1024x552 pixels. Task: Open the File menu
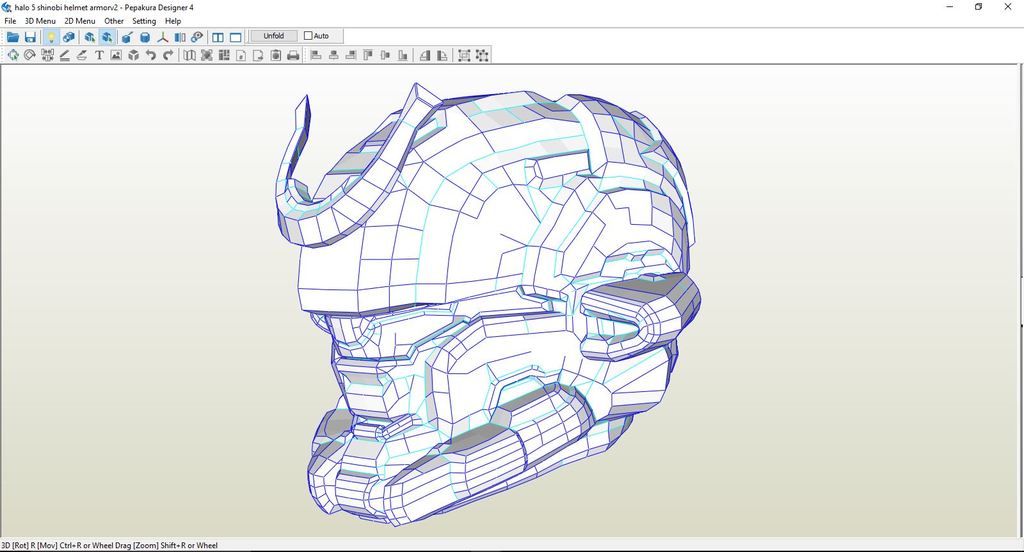coord(10,21)
